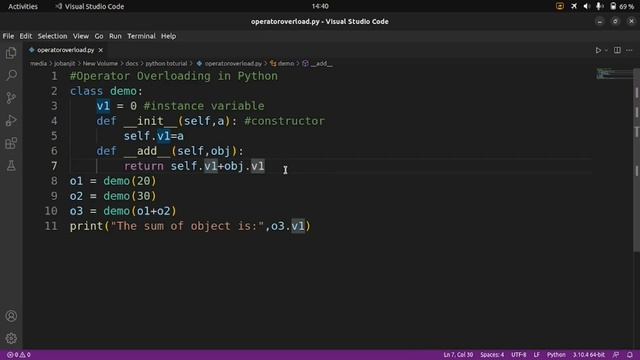
Task: Open the Visual Studio Code app menu
Action: (x=90, y=6)
